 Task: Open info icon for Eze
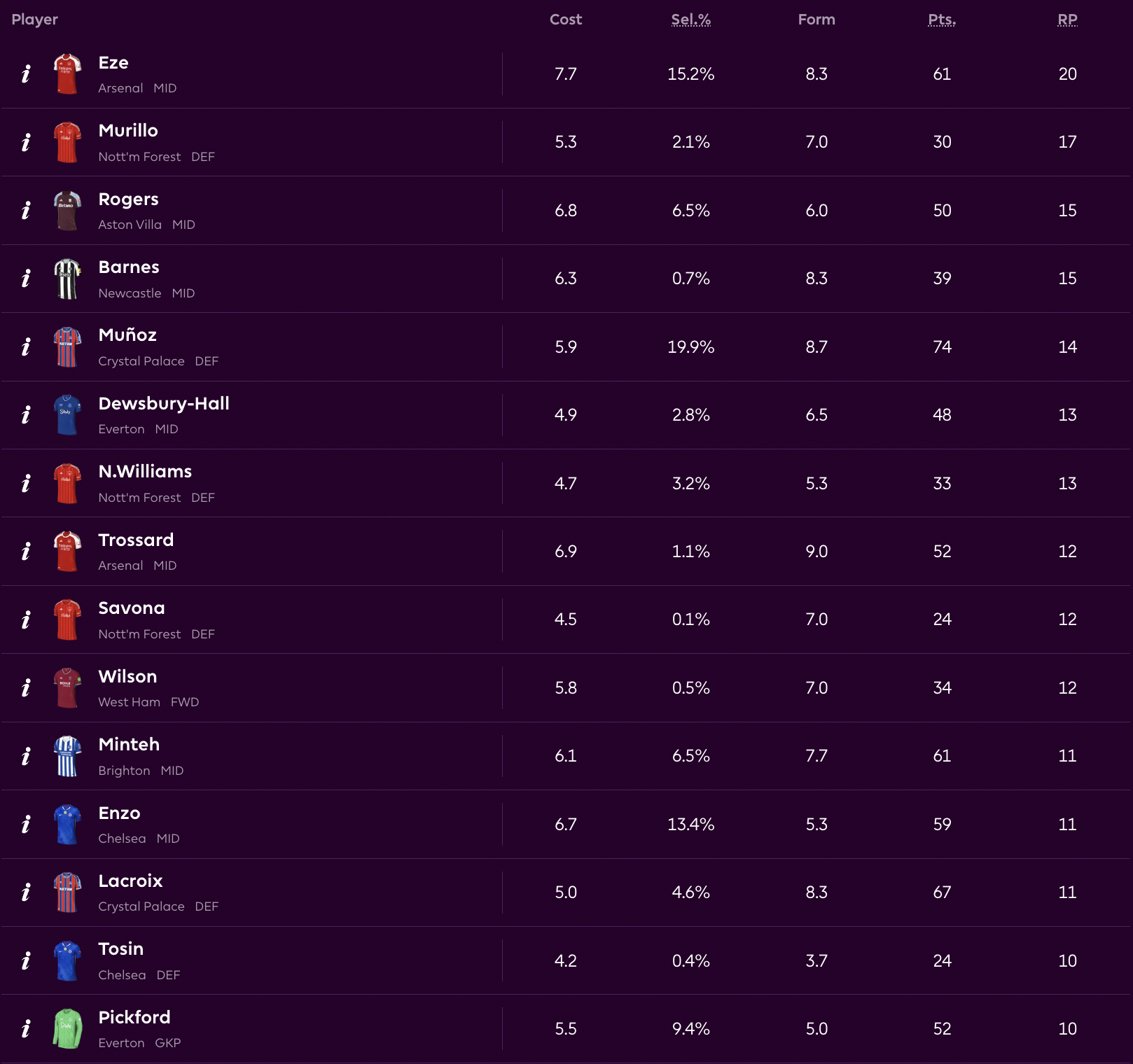click(26, 74)
